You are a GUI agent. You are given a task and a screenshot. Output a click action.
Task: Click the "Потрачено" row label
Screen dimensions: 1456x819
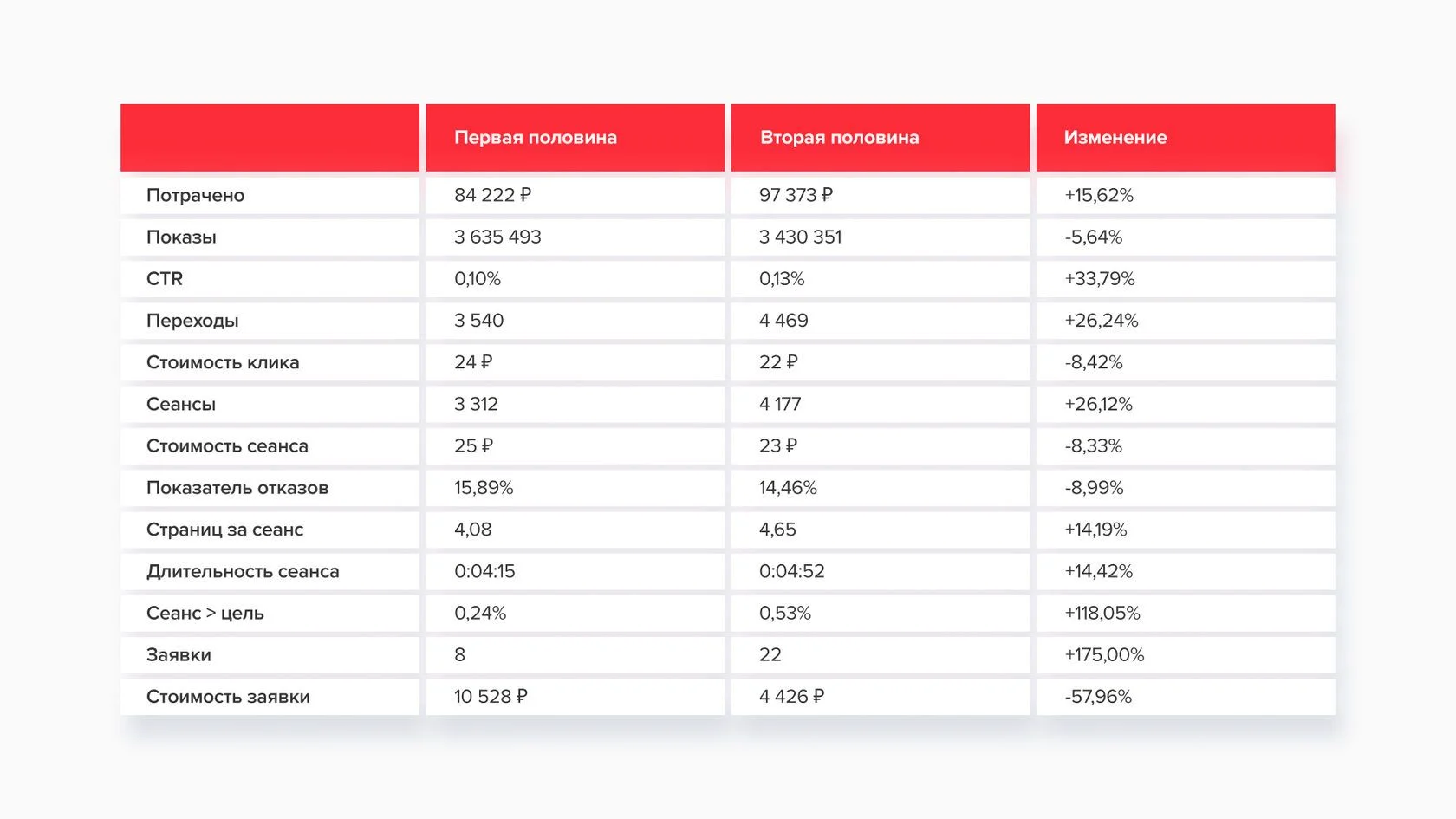pos(195,196)
